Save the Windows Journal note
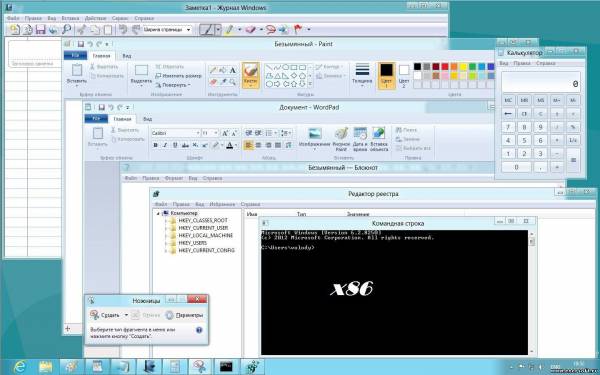The width and height of the screenshot is (600, 375). pyautogui.click(x=41, y=29)
